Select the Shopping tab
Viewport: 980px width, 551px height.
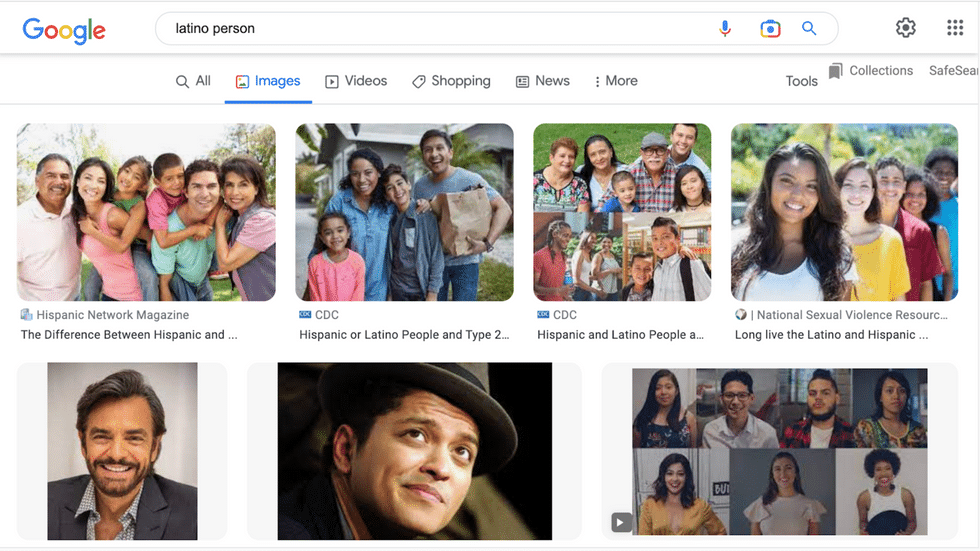coord(451,81)
